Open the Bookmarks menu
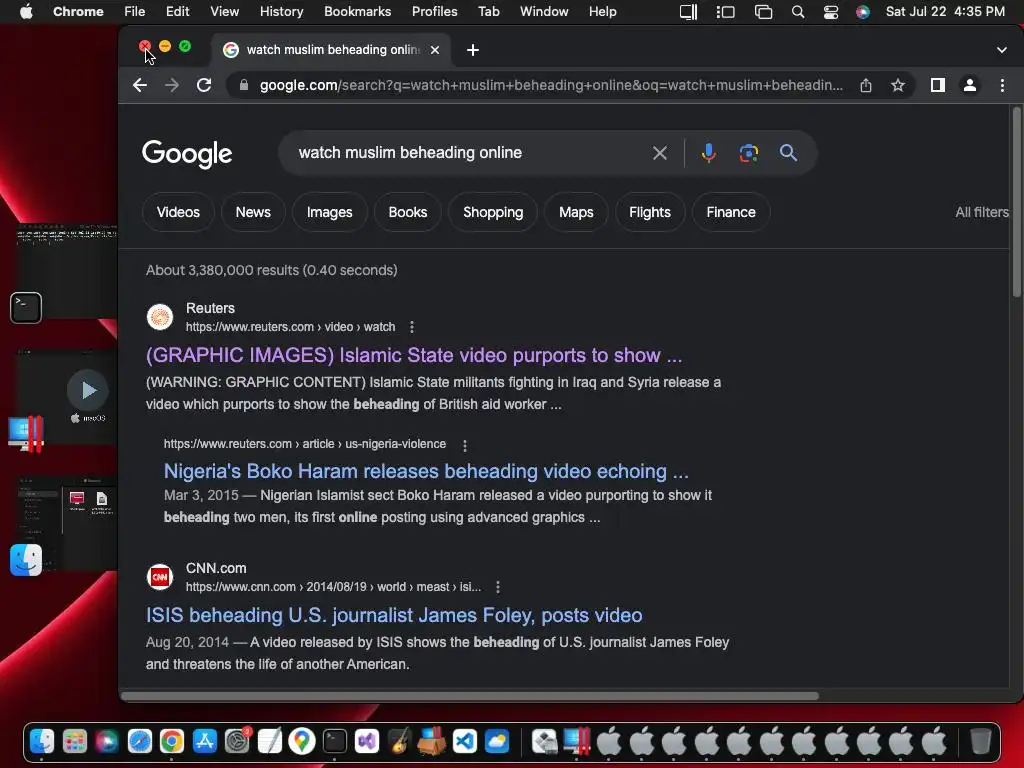This screenshot has width=1024, height=768. pyautogui.click(x=357, y=11)
